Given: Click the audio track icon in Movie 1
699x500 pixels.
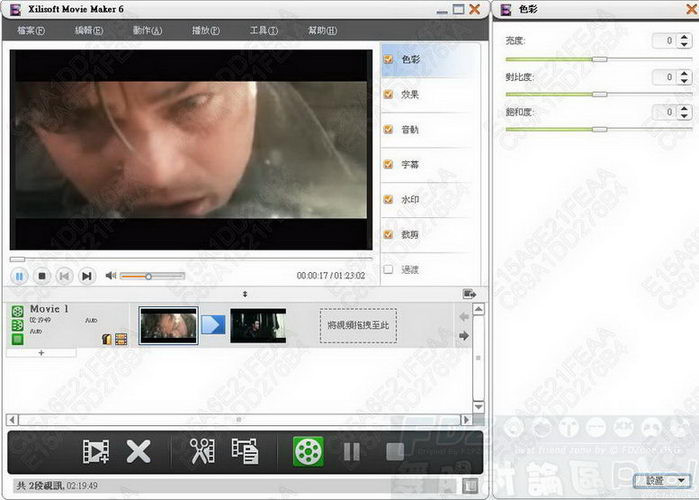Looking at the screenshot, I should (107, 339).
